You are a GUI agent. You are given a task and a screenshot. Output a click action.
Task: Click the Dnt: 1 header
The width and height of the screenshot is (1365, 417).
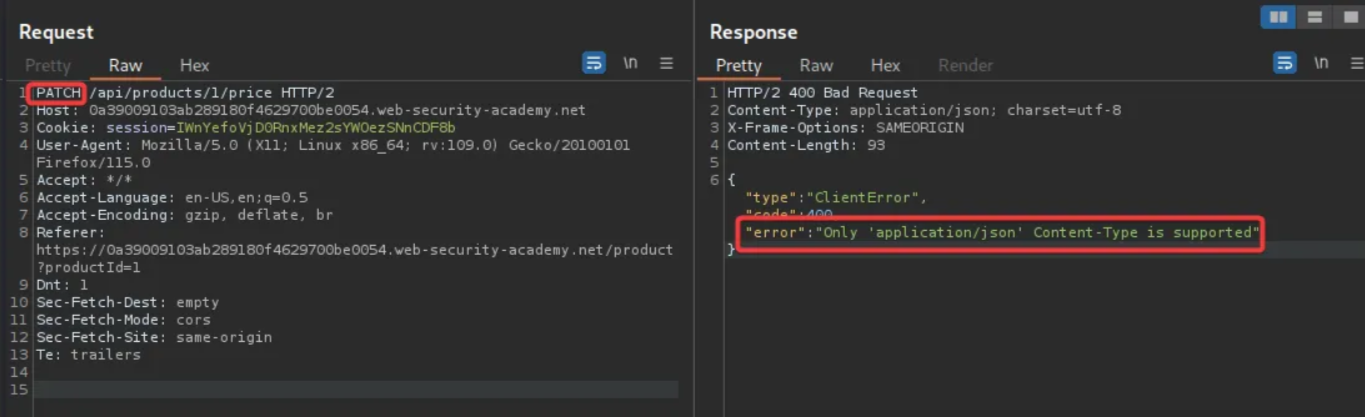61,285
